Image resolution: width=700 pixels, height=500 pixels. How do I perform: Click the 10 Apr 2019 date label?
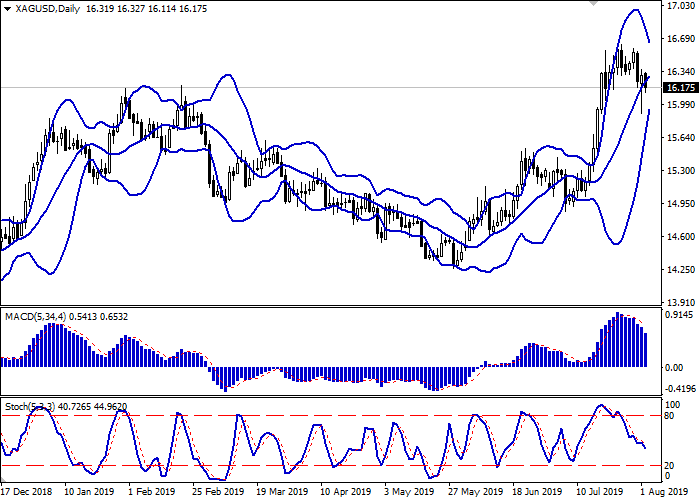point(344,492)
